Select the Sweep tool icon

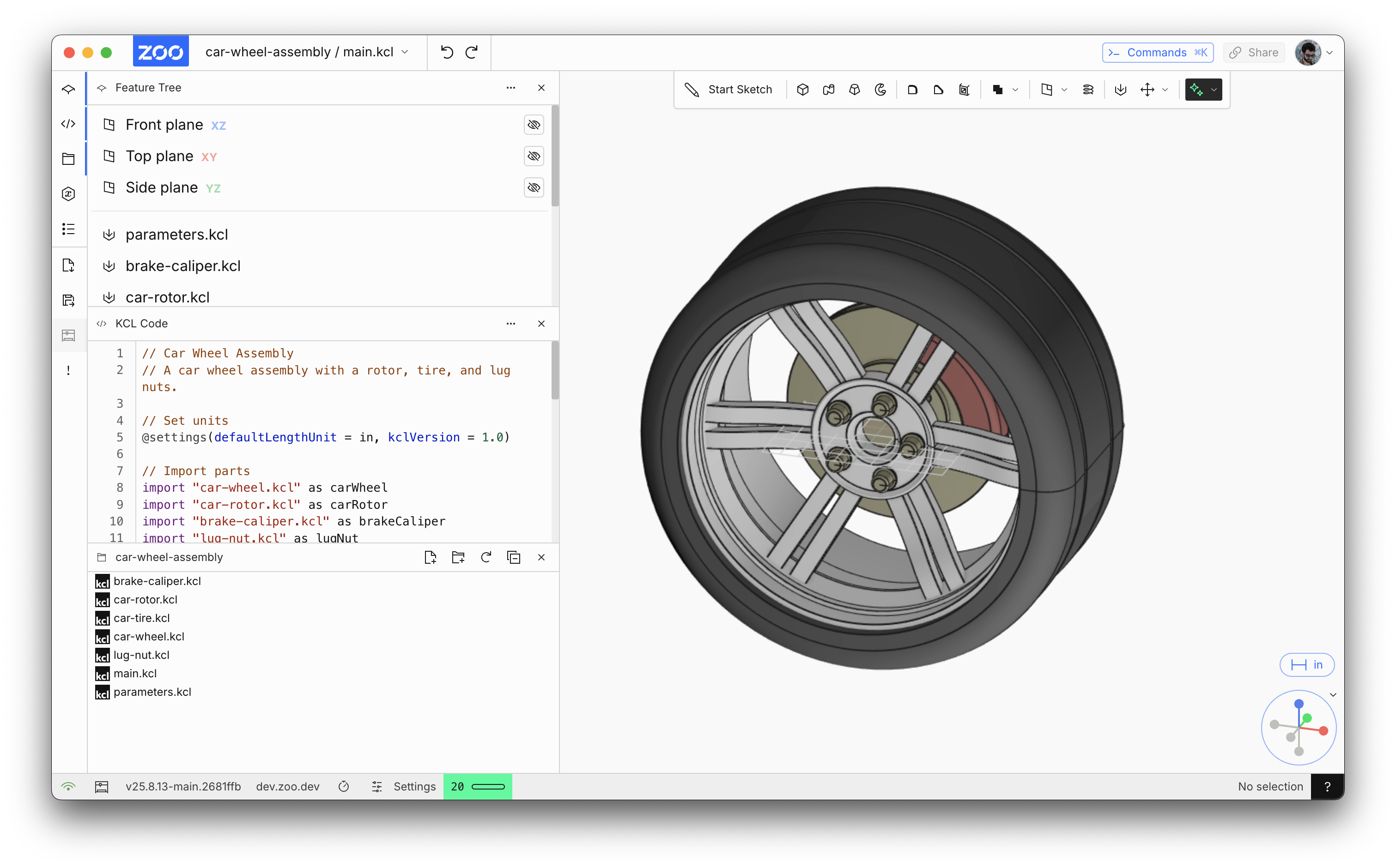tap(828, 90)
